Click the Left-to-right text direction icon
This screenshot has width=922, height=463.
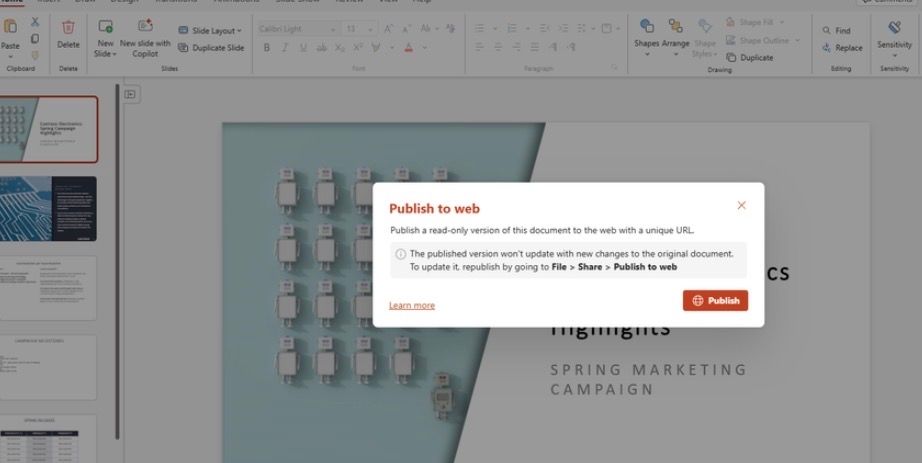click(553, 47)
